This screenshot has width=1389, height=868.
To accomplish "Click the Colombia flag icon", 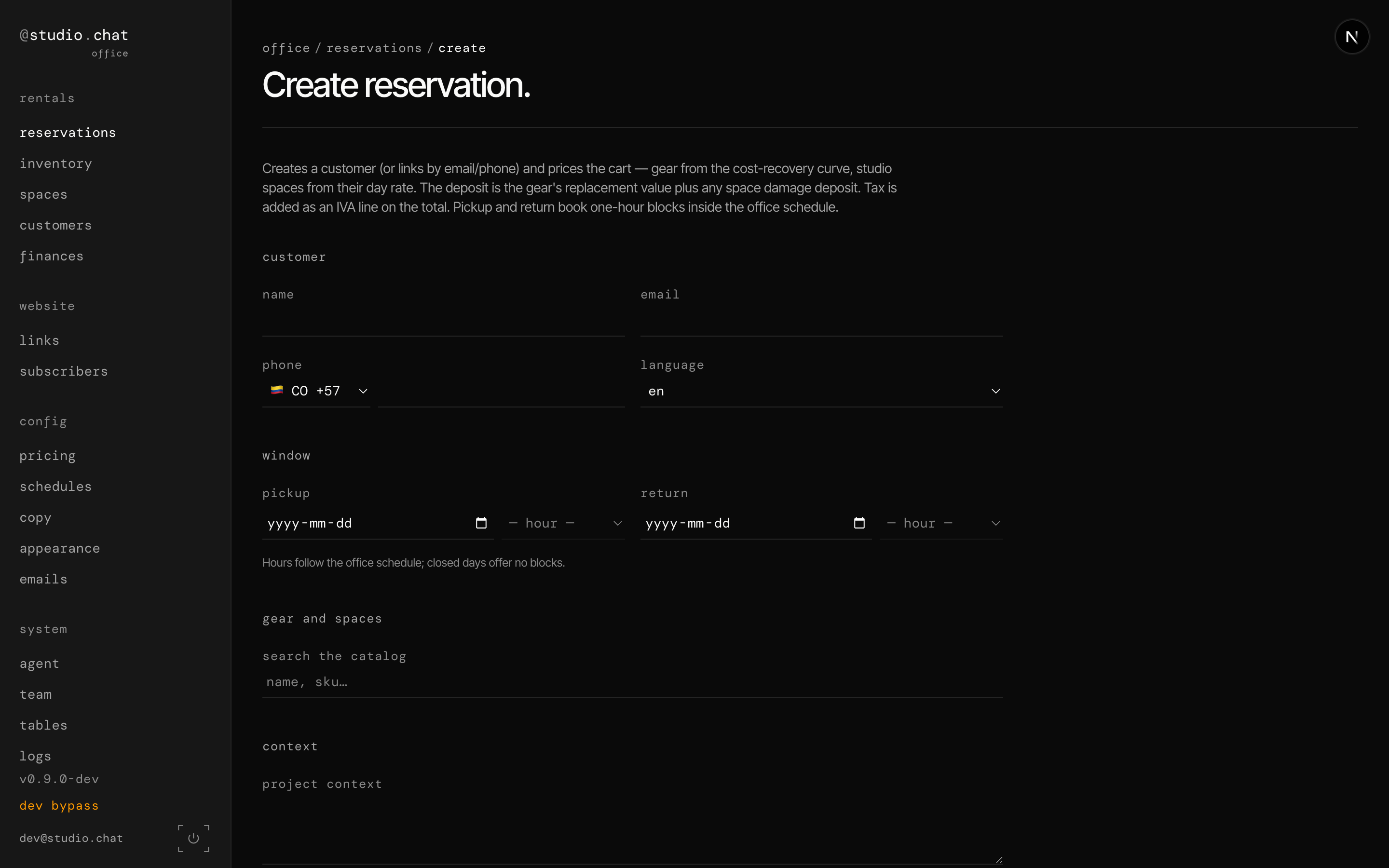I will (x=277, y=391).
